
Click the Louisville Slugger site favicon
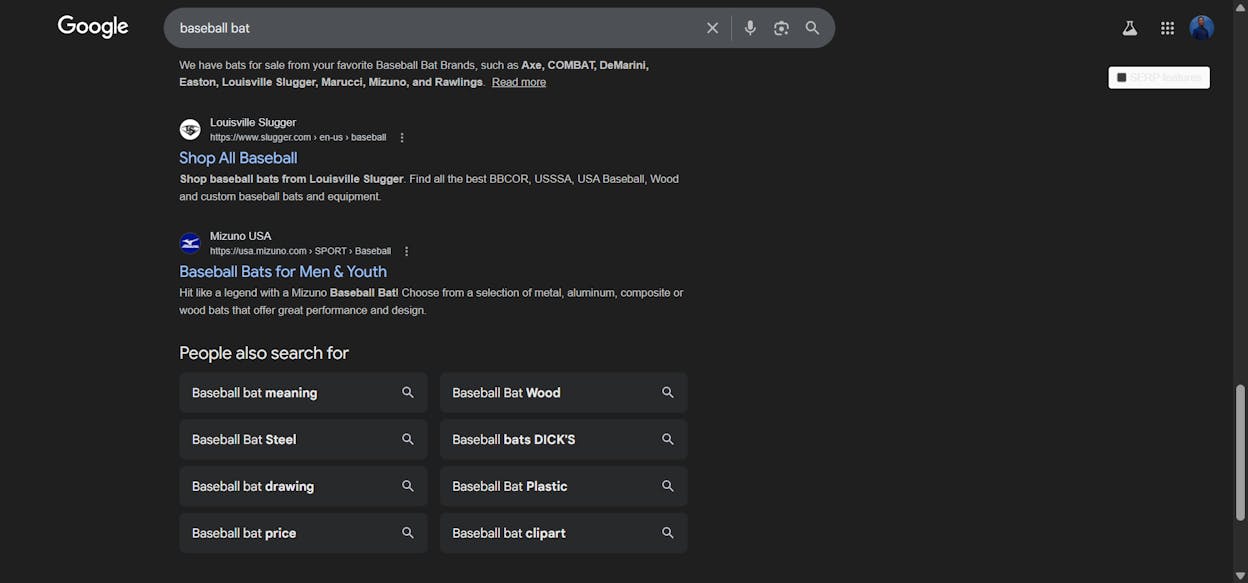point(190,129)
